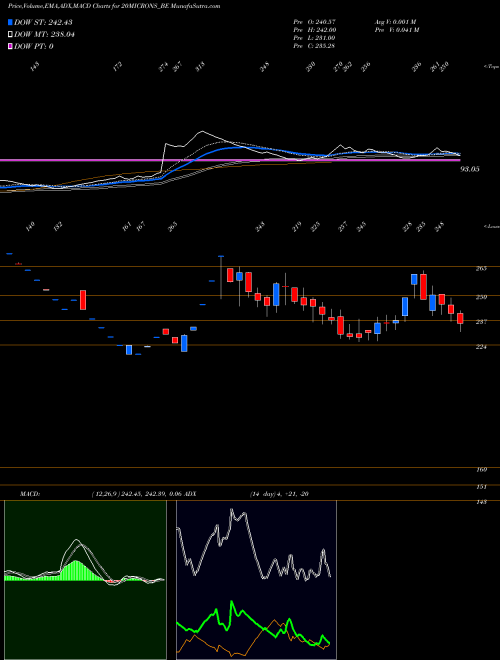Viewport: 500px width, 660px height.
Task: Click the 151 price level label
Action: [482, 487]
